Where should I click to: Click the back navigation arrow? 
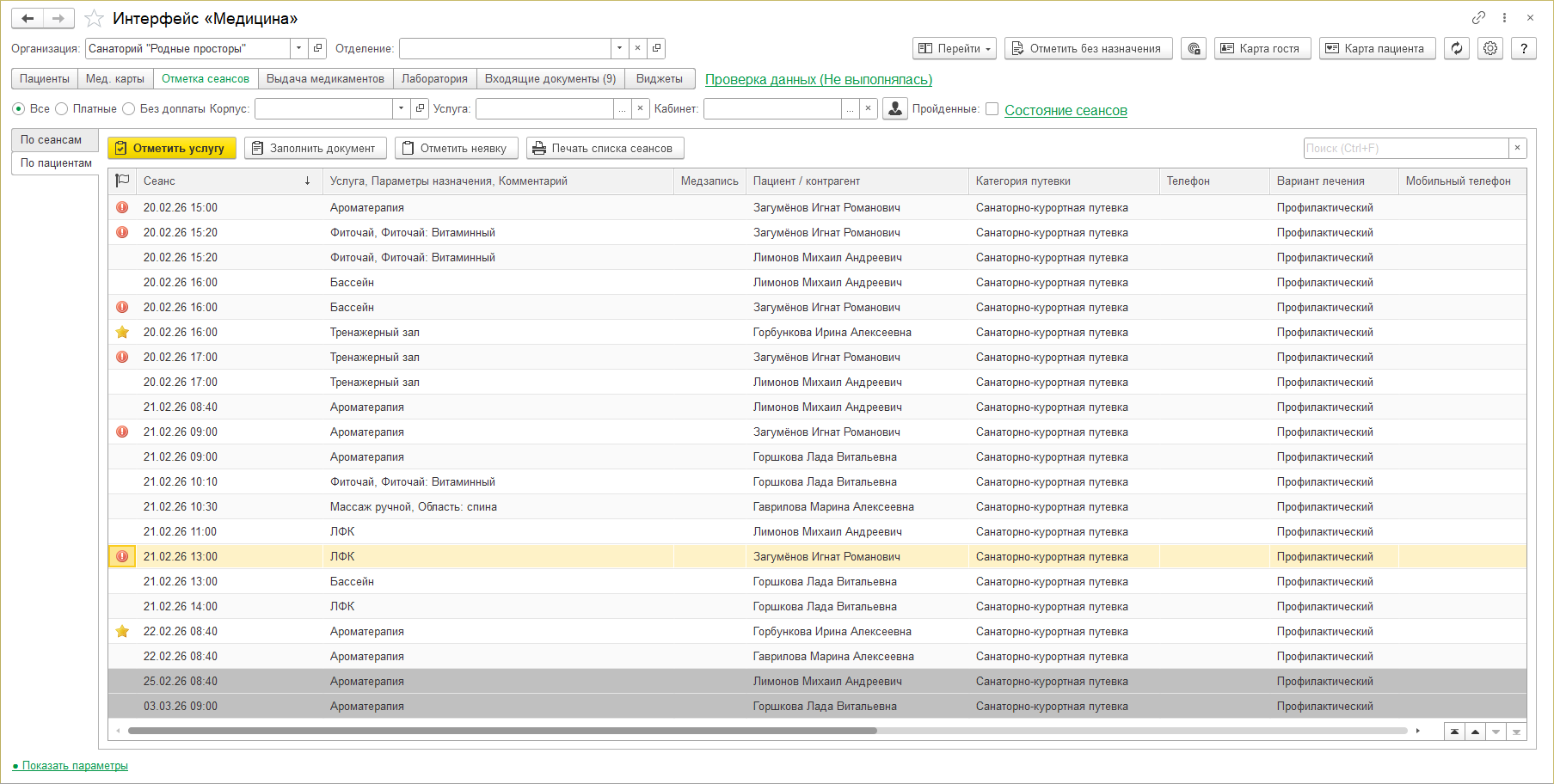point(28,18)
